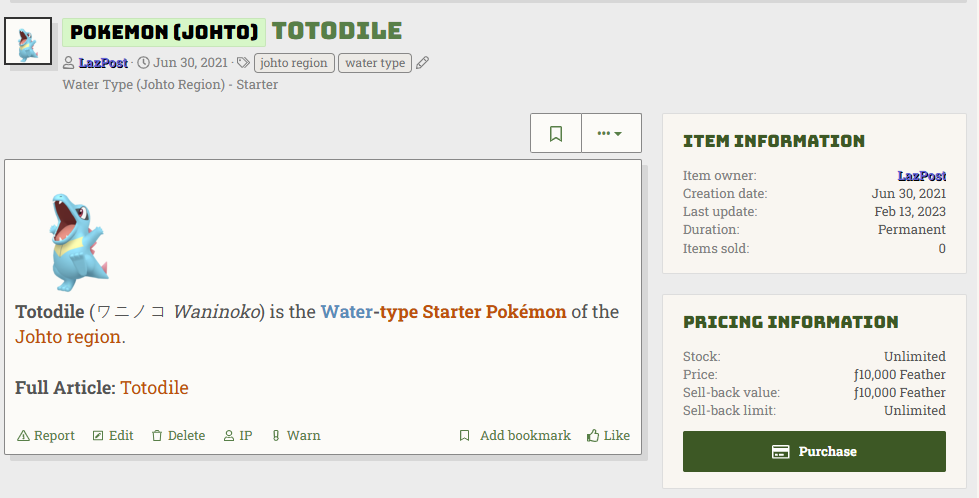979x498 pixels.
Task: Open the water type tag
Action: pyautogui.click(x=375, y=63)
